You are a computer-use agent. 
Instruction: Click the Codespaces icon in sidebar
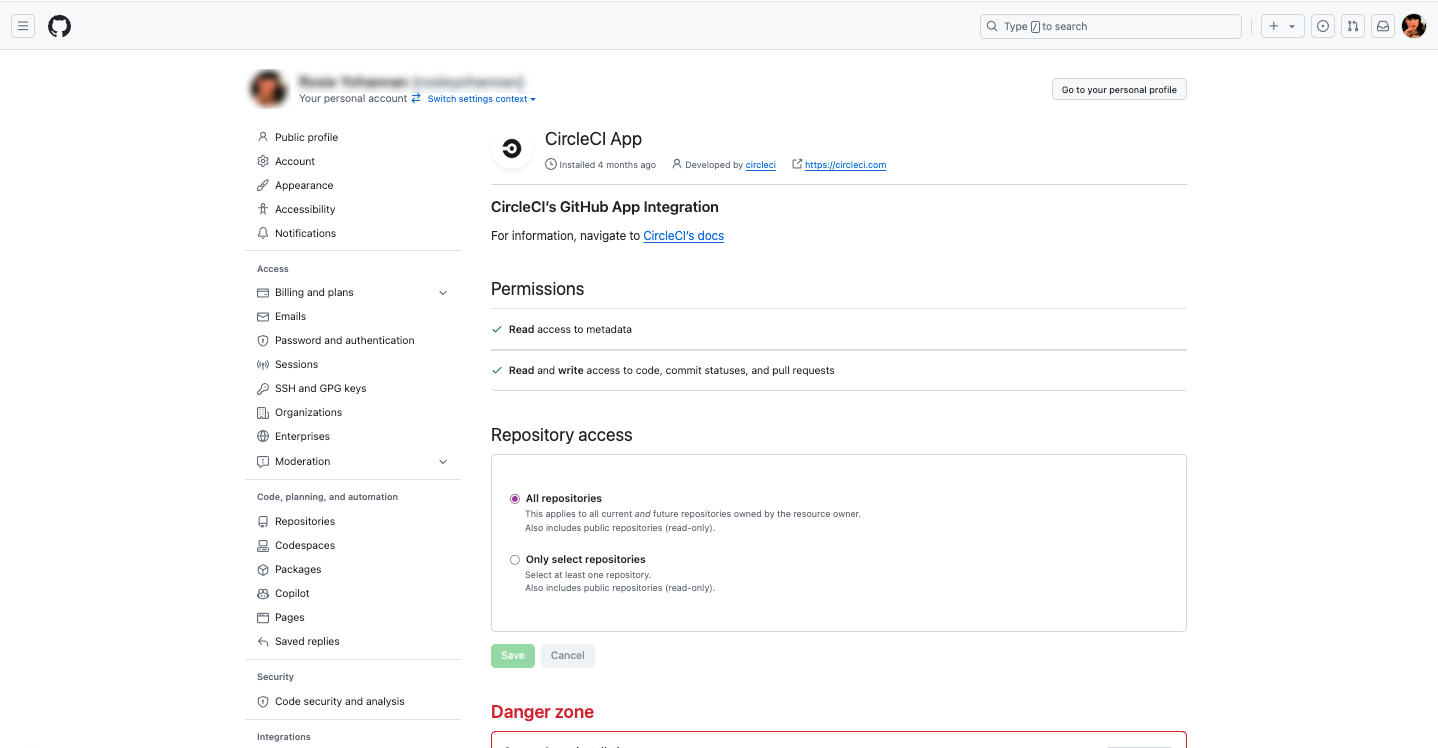[x=263, y=545]
